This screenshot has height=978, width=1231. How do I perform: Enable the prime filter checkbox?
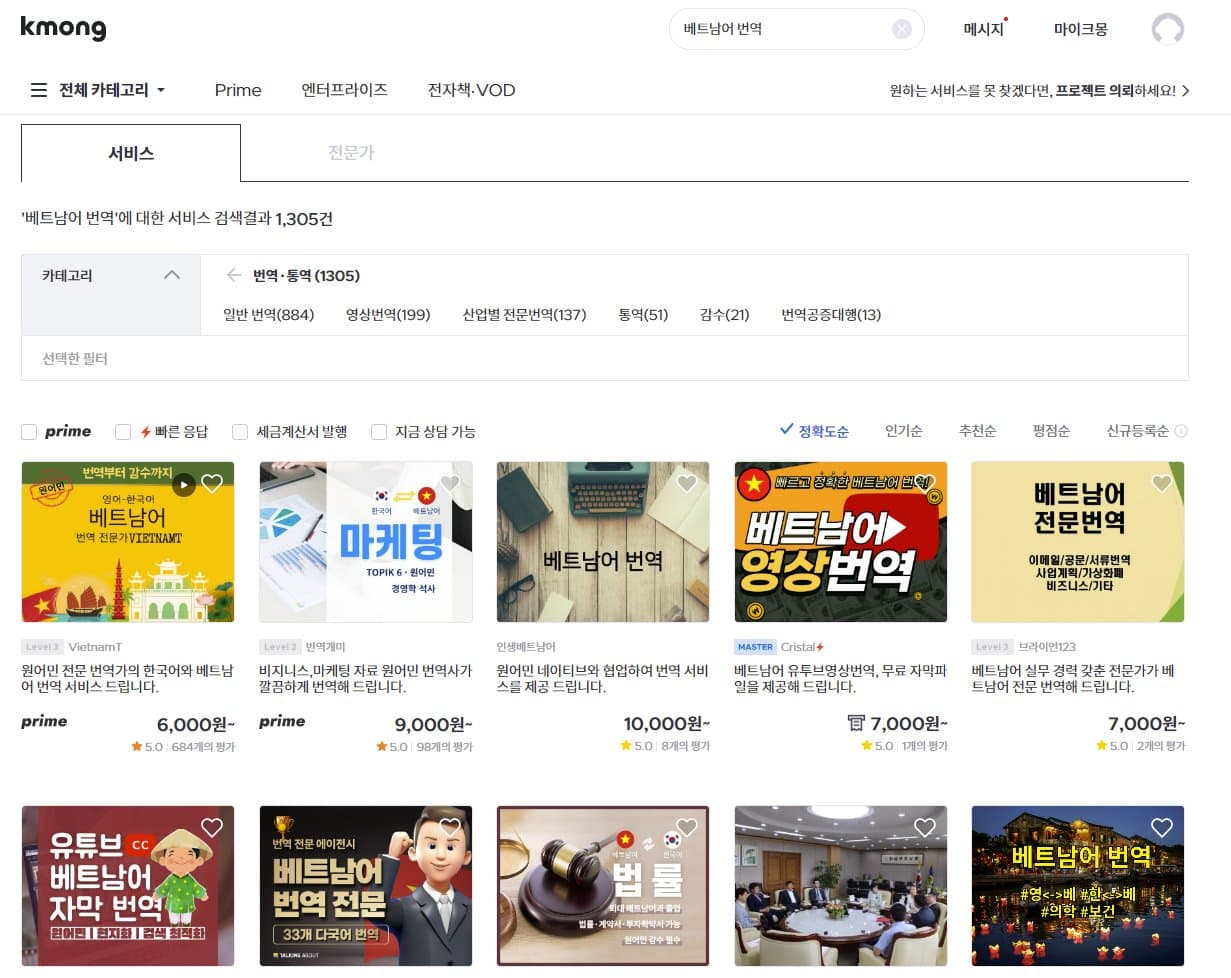coord(29,432)
